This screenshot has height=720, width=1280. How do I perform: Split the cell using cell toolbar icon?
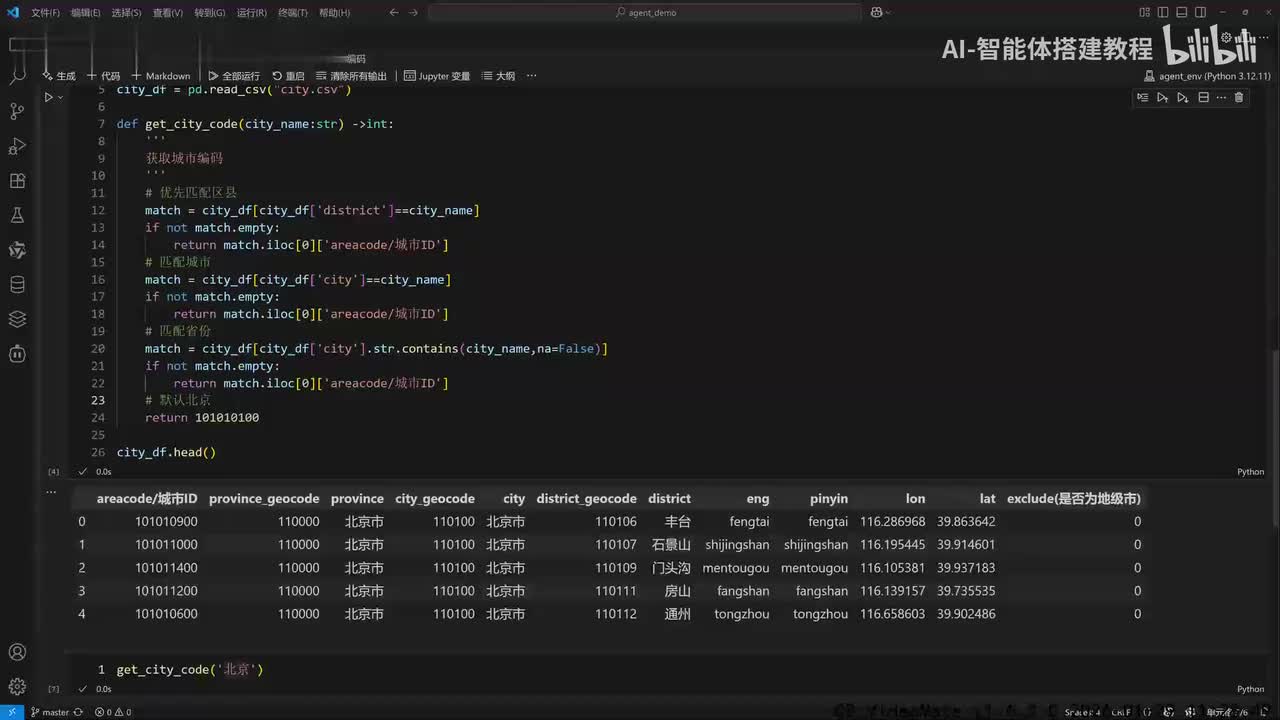(x=1203, y=97)
